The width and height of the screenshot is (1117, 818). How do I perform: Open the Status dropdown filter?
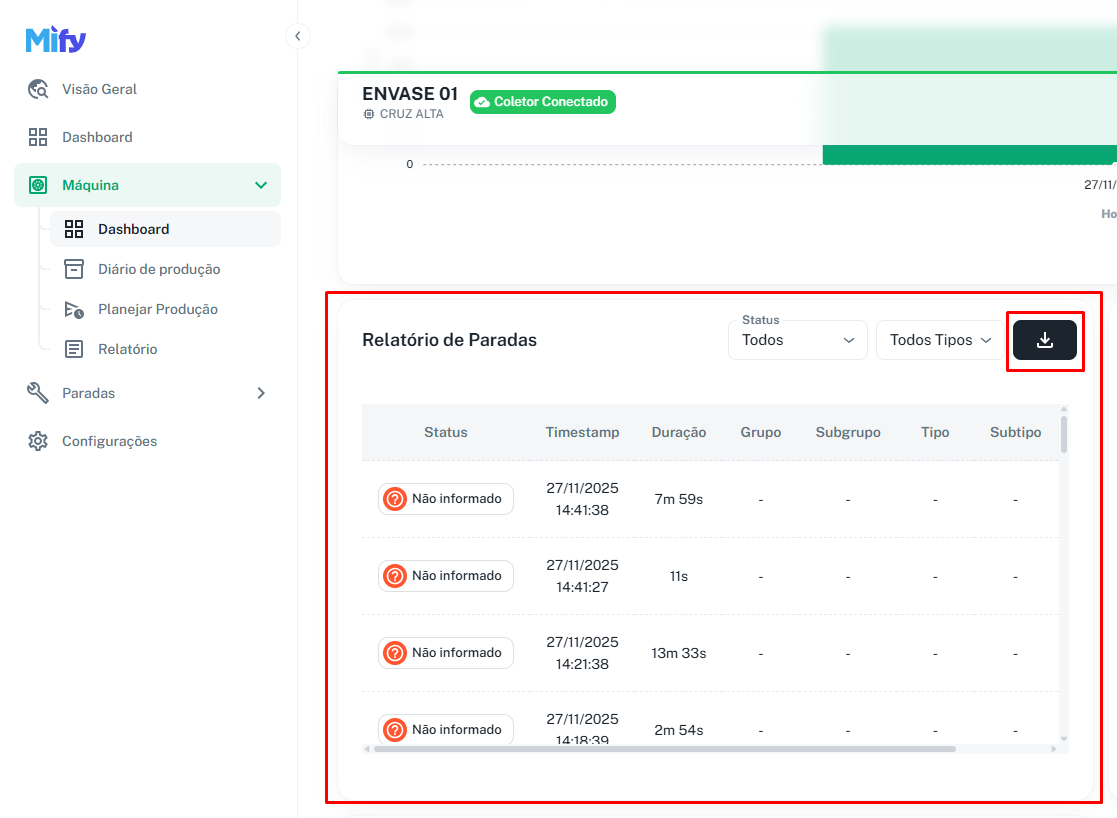tap(797, 340)
